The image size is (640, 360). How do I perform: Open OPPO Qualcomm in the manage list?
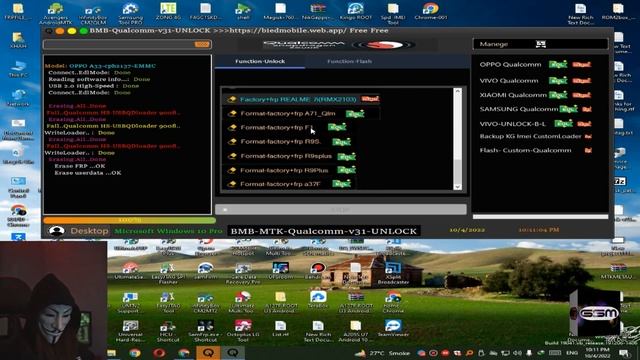(510, 64)
